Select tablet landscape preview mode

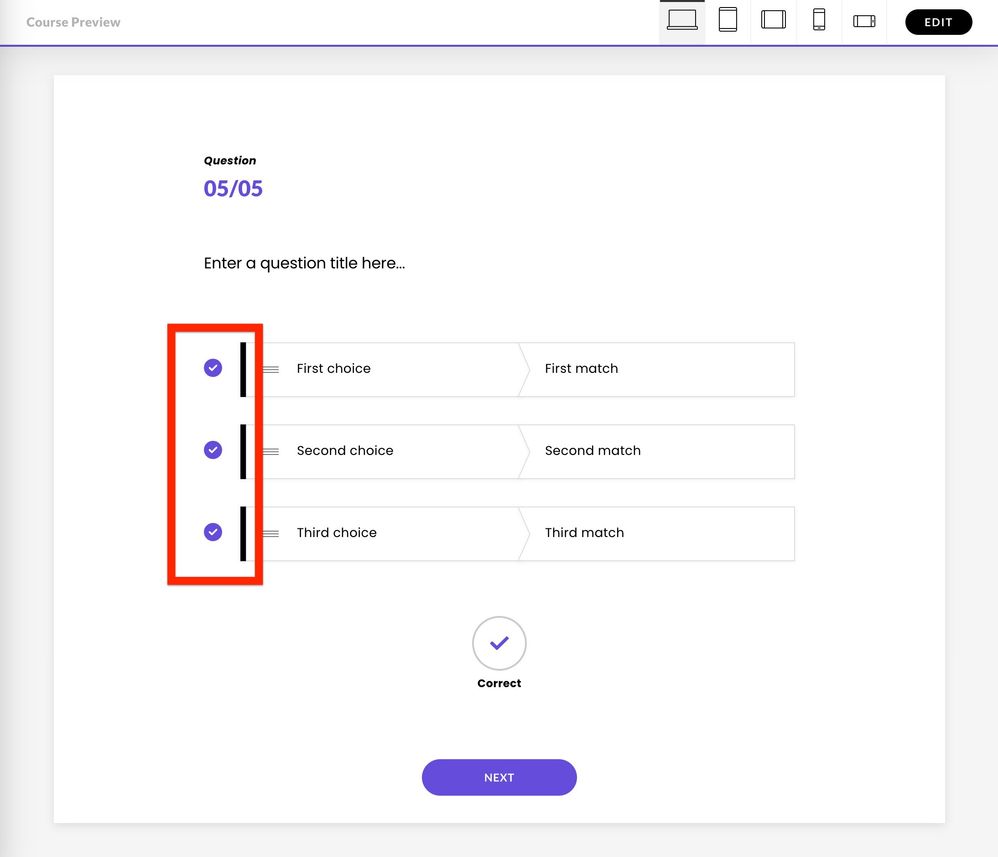tap(773, 21)
